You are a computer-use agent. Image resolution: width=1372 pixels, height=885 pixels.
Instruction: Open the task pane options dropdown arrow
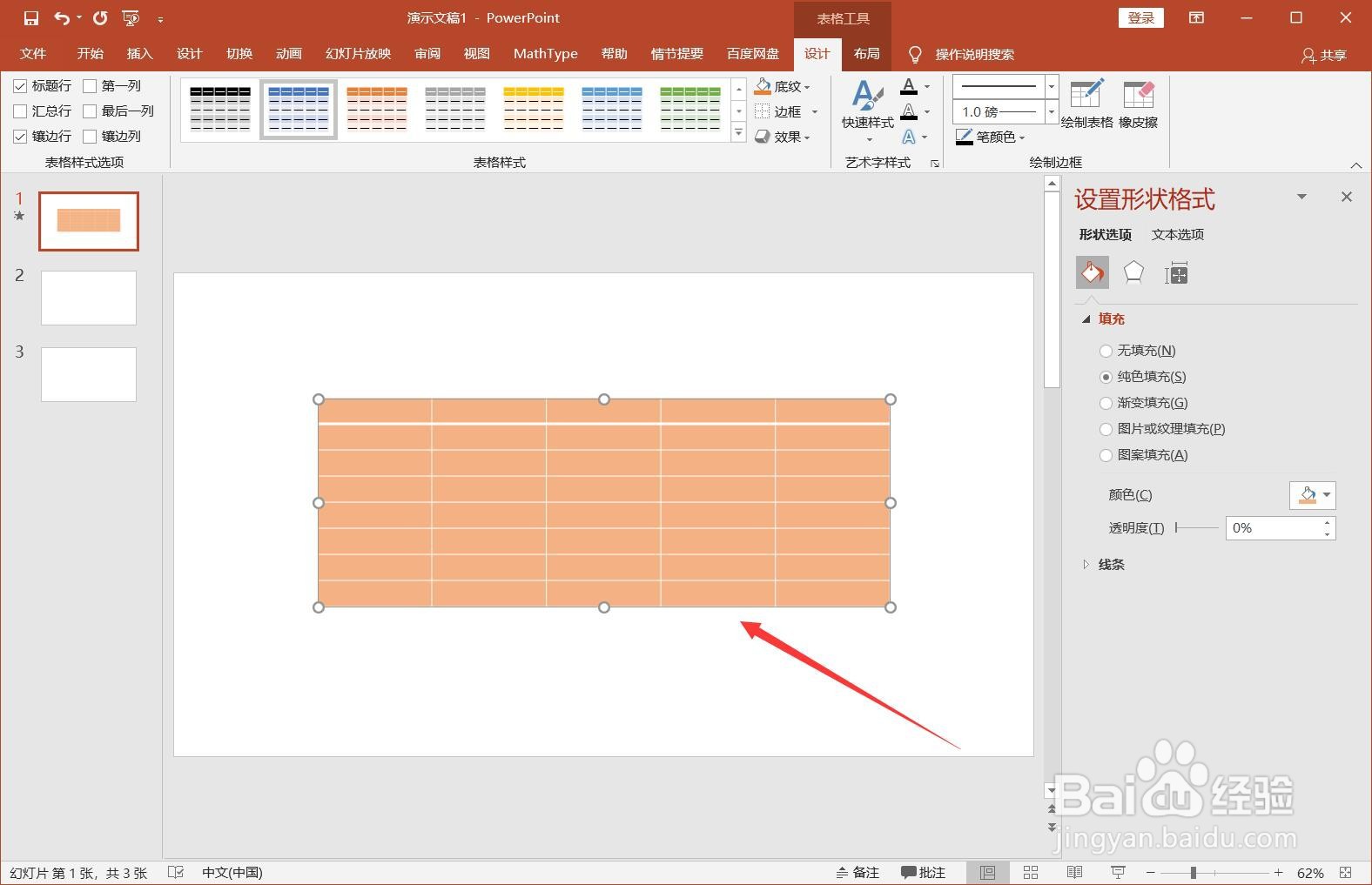1301,197
